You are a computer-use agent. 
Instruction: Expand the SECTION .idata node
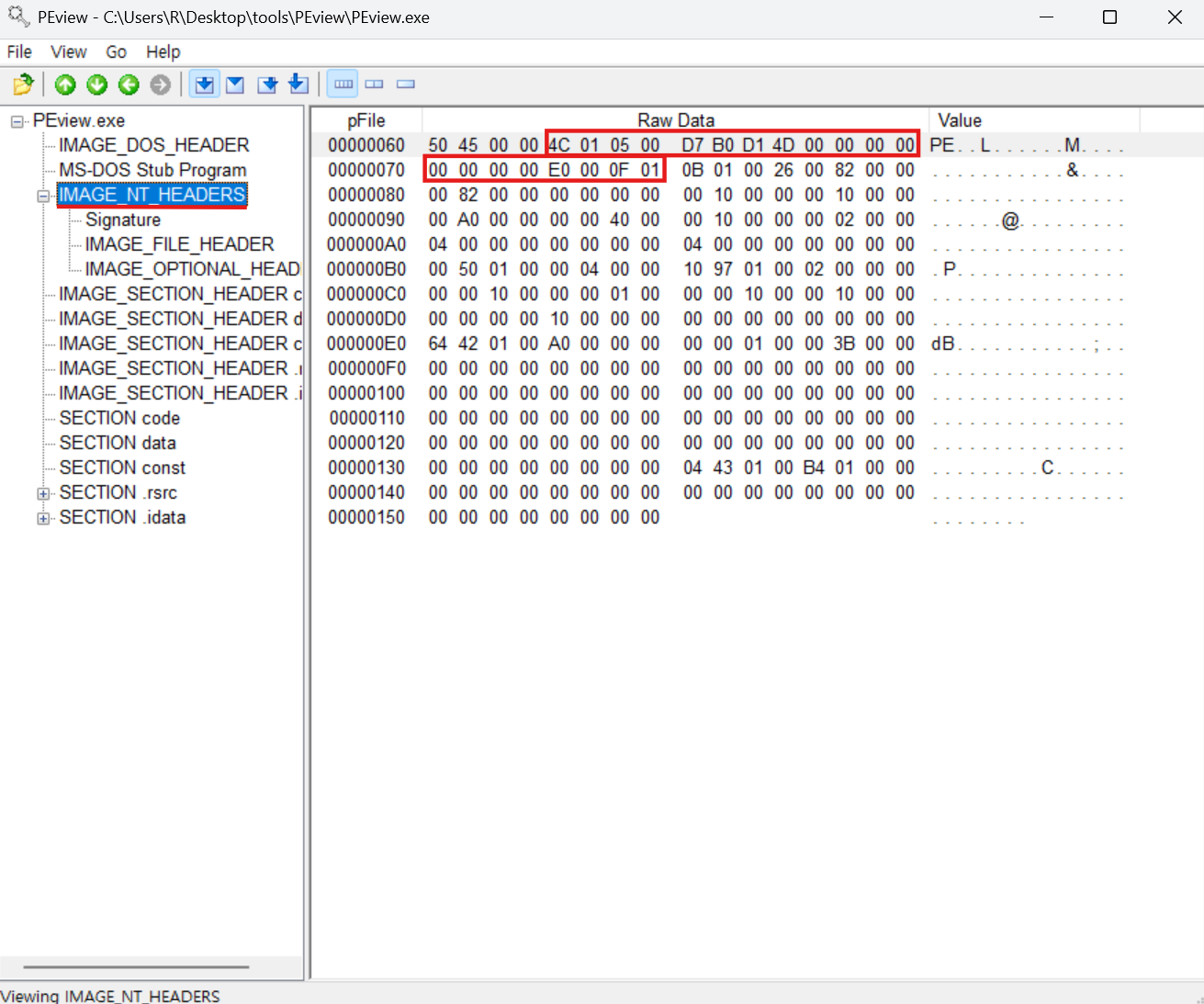43,518
